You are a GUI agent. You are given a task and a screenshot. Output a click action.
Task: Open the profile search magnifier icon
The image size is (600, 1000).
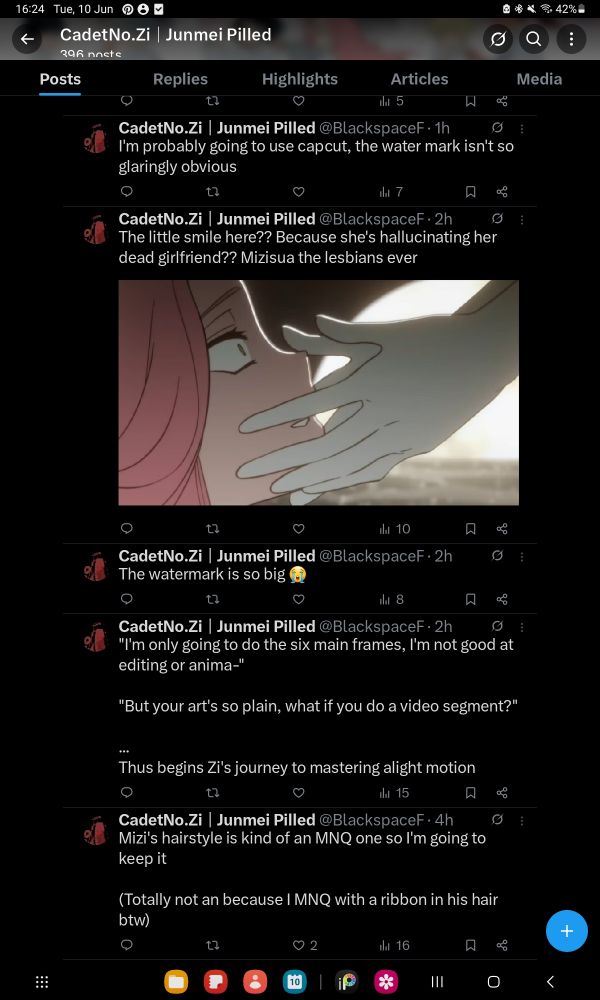click(x=534, y=40)
